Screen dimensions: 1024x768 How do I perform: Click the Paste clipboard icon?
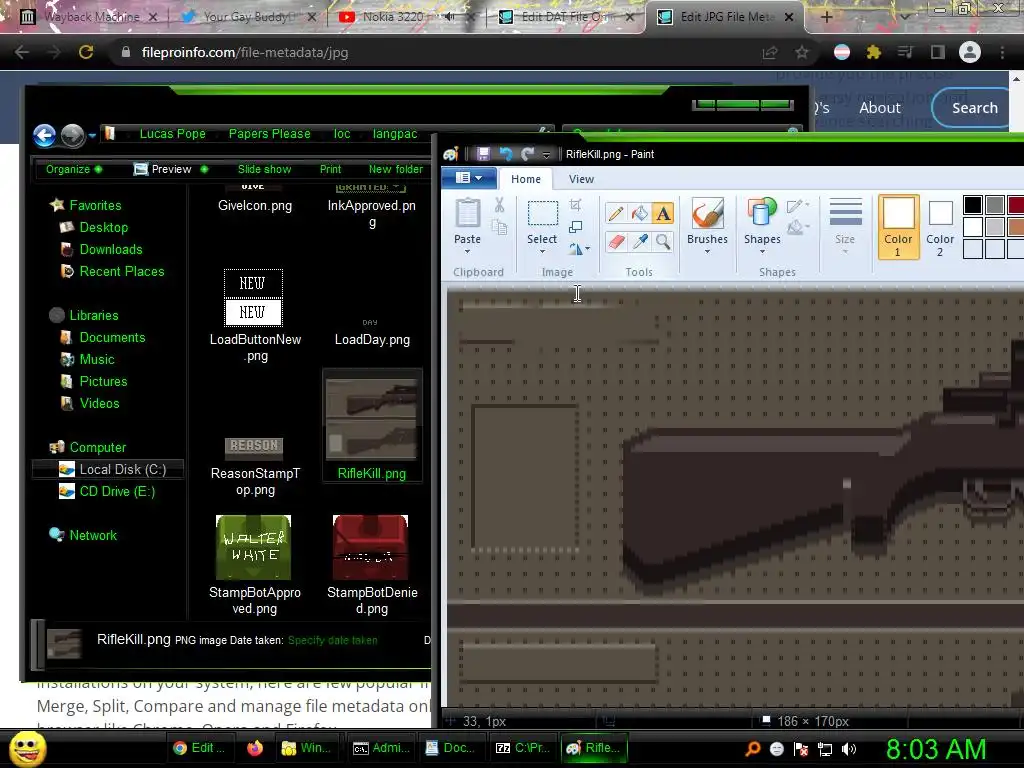pos(468,214)
